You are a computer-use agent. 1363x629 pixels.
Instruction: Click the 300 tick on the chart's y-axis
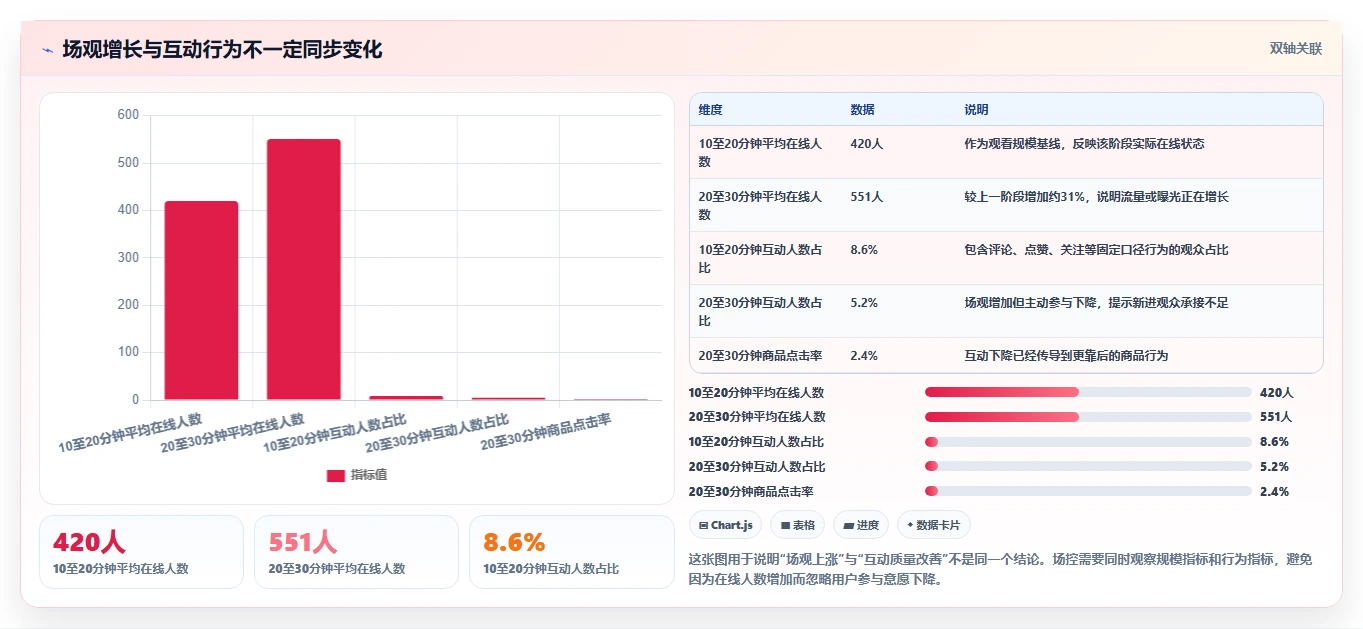(128, 257)
